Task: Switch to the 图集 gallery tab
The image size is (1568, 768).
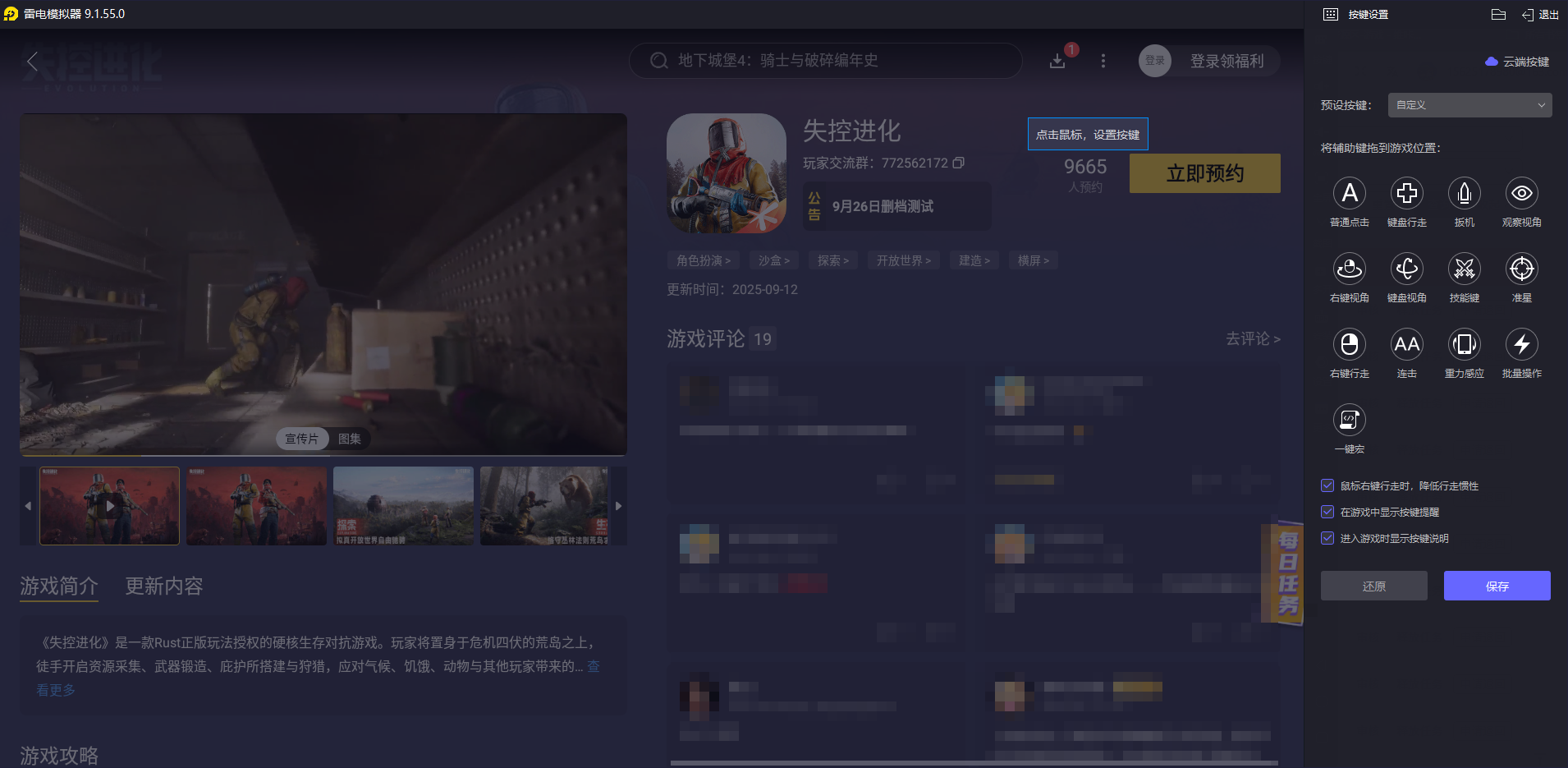Action: tap(351, 439)
